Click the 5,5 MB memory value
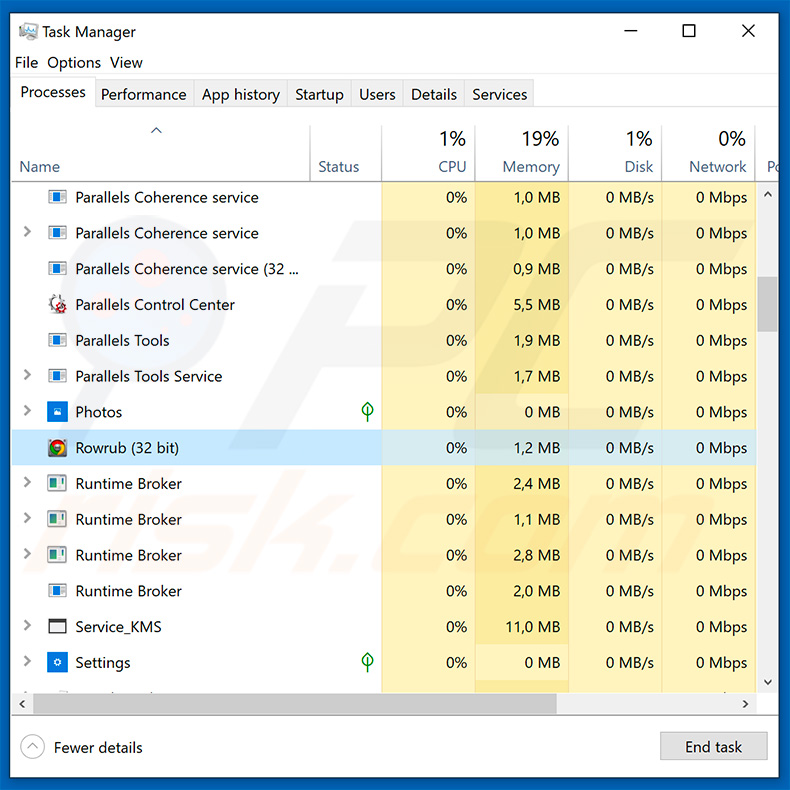 [x=537, y=304]
